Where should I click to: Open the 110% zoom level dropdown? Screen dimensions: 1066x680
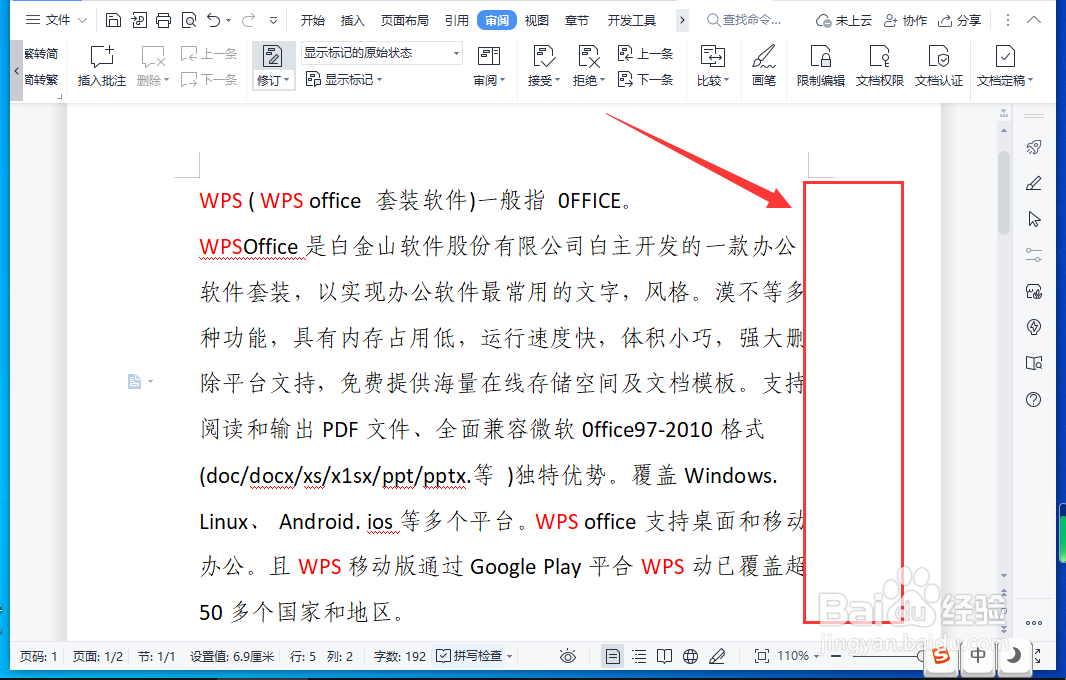point(797,656)
